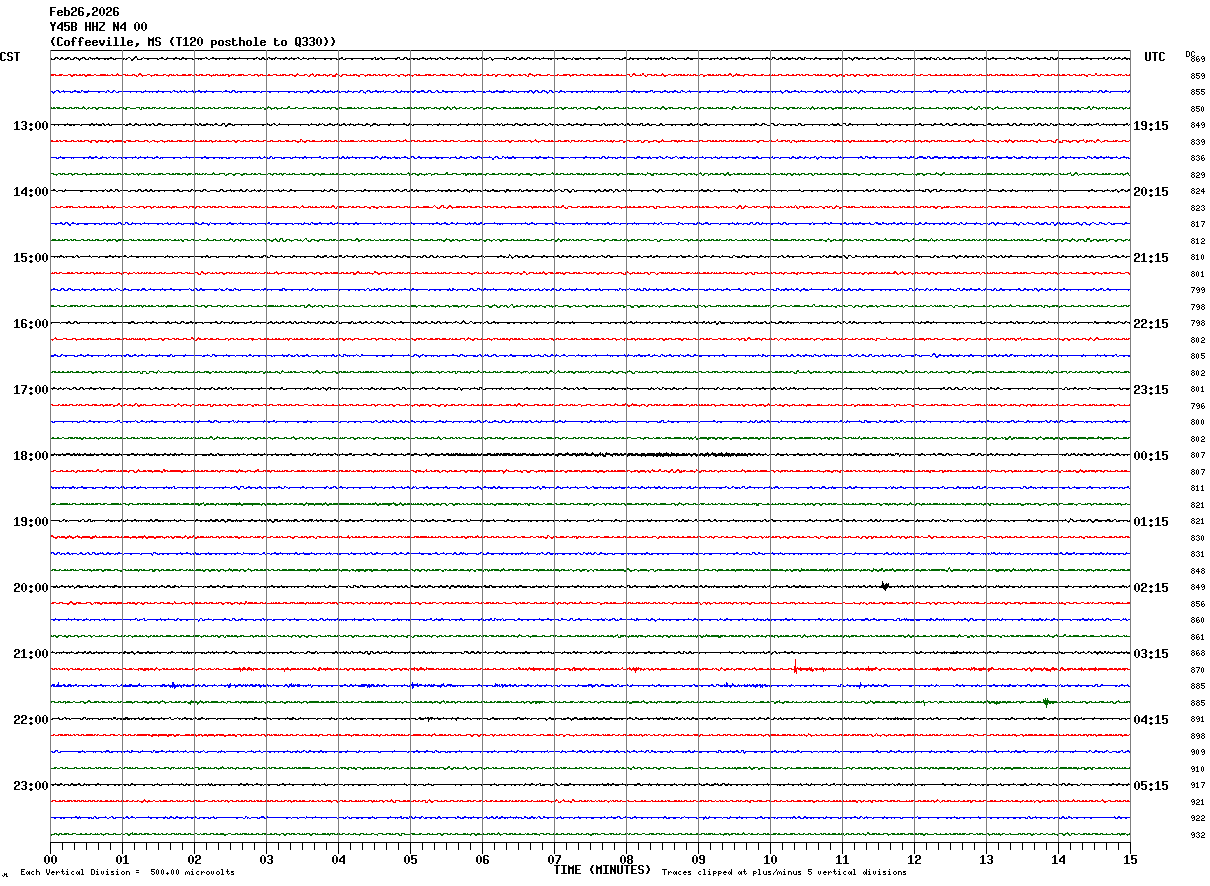Click the DC value 932
Viewport: 1210px width, 886px height.
[x=1197, y=835]
